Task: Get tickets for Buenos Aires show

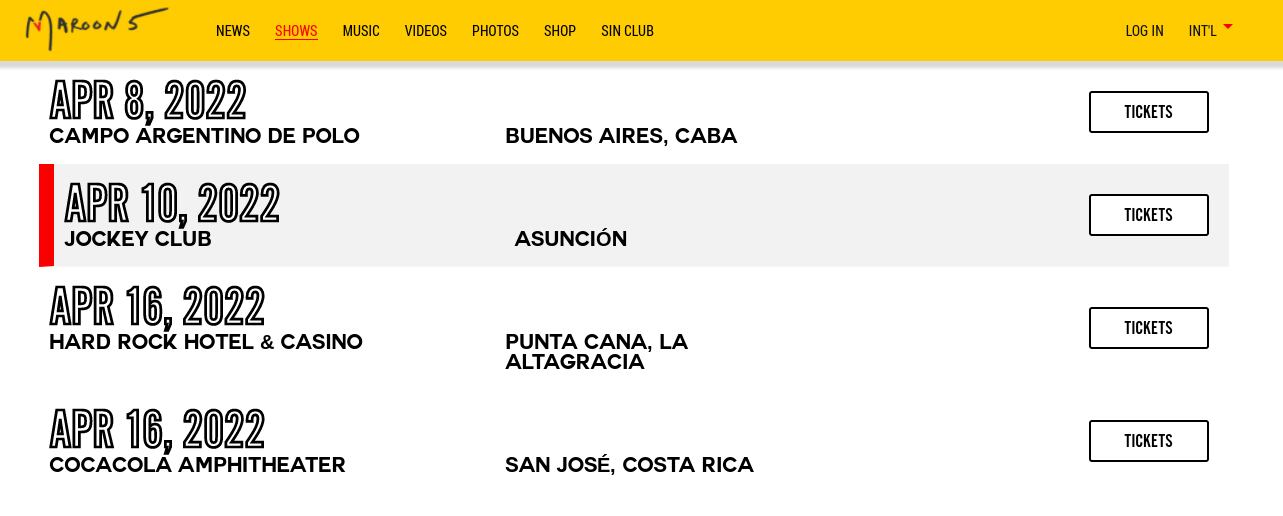Action: tap(1148, 112)
